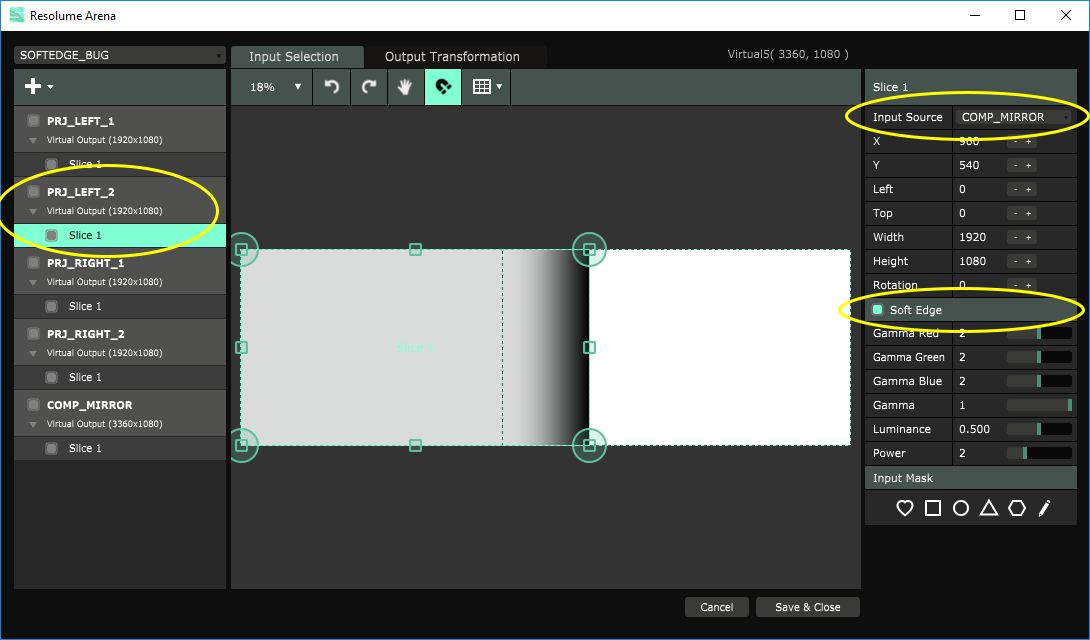Click the Cancel button

(716, 607)
